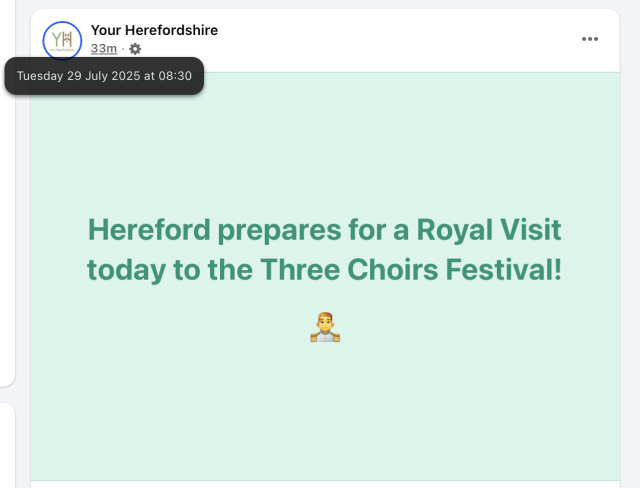Click the white strip beneath the green post

(324, 483)
